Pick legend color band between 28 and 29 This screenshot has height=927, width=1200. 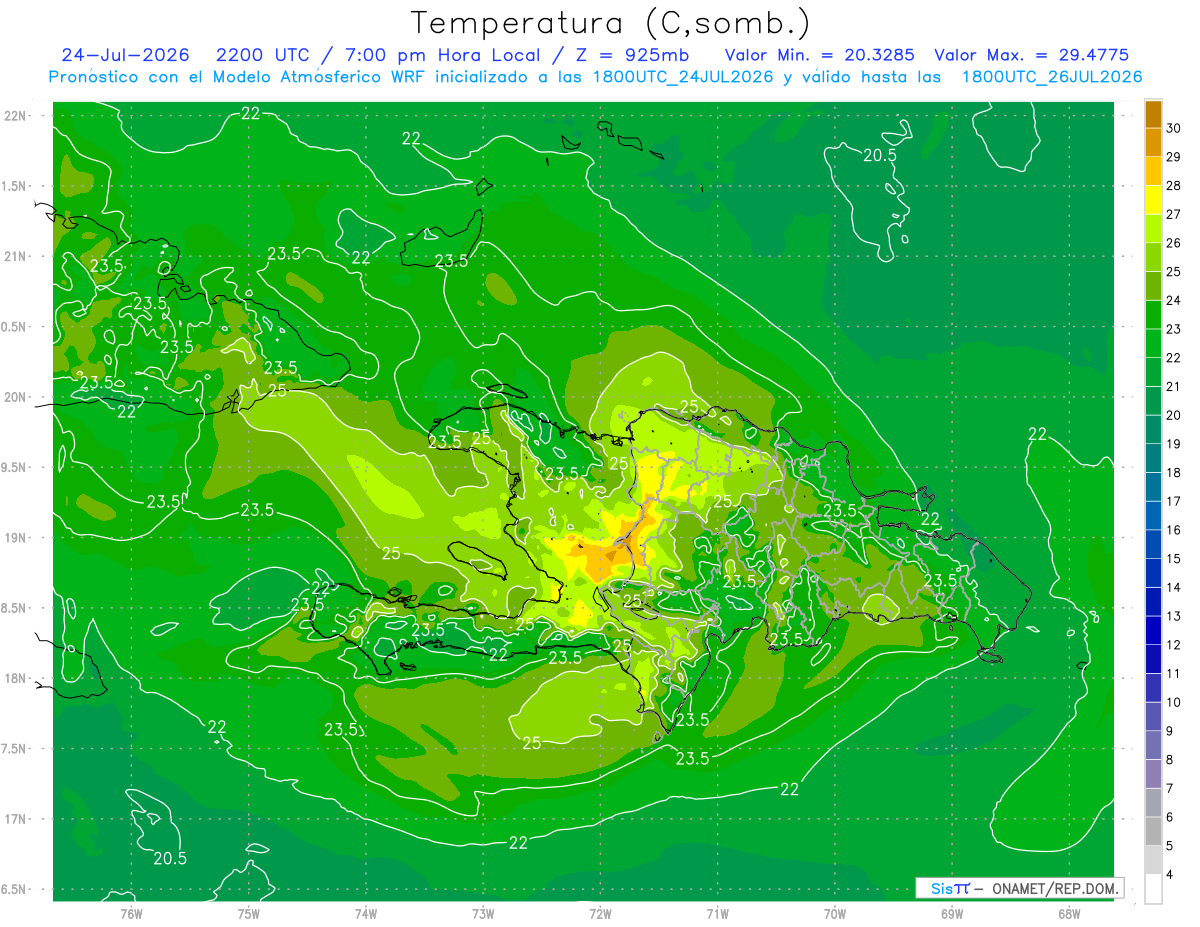tap(1153, 171)
